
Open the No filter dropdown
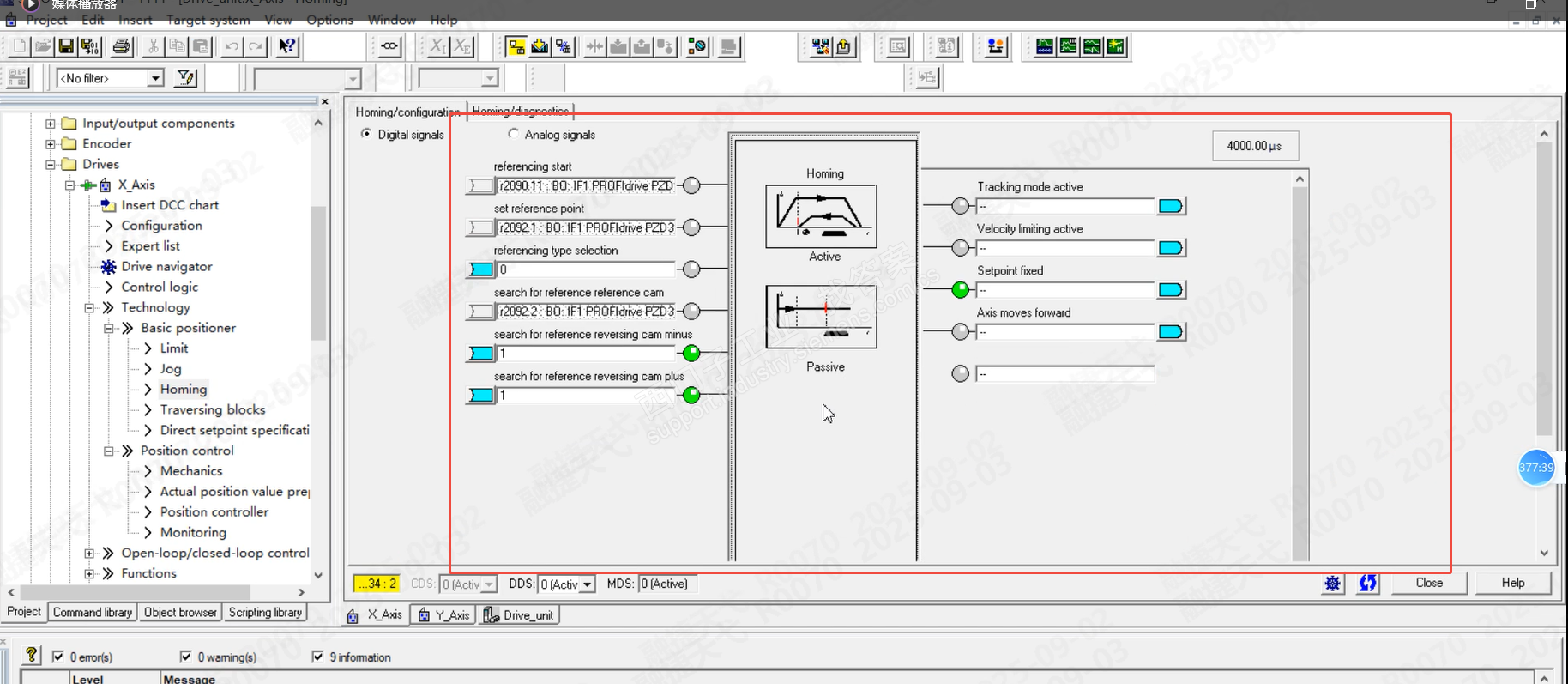click(155, 78)
